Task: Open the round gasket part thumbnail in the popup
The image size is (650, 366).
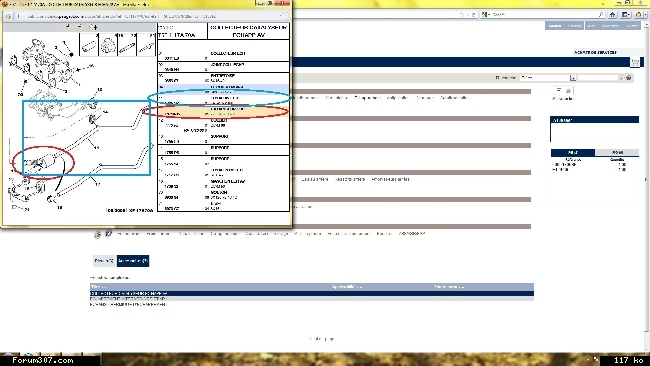Action: pos(108,45)
